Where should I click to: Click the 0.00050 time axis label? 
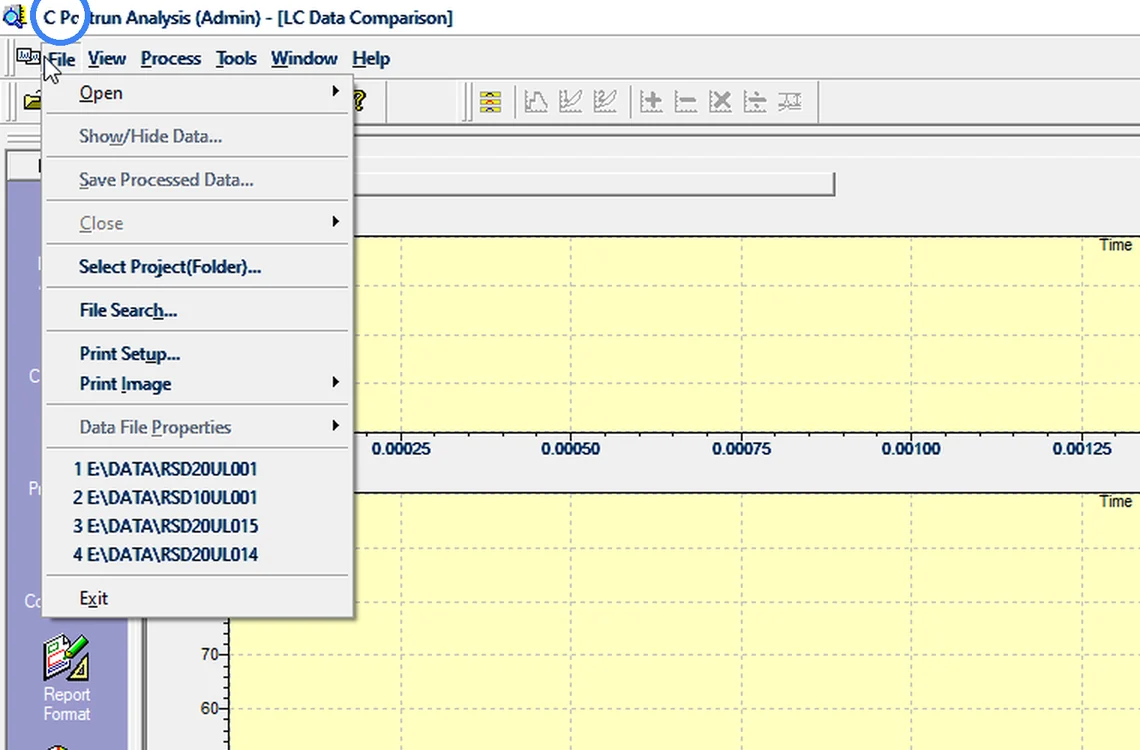[x=571, y=449]
